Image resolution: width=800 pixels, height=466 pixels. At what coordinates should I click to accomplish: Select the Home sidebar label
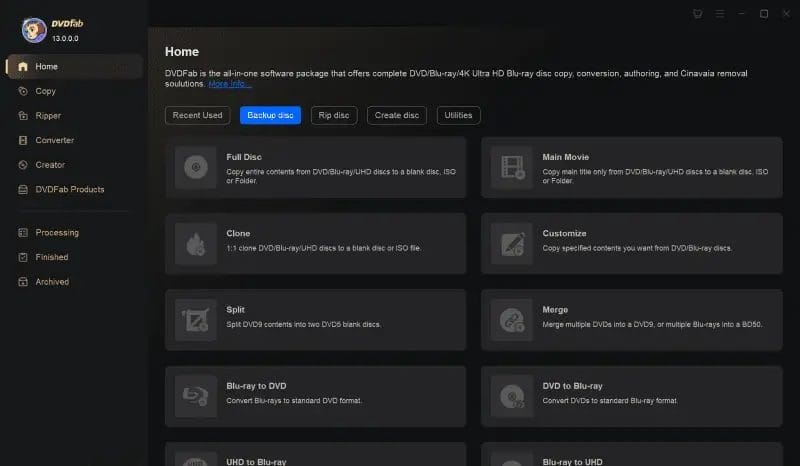click(46, 66)
